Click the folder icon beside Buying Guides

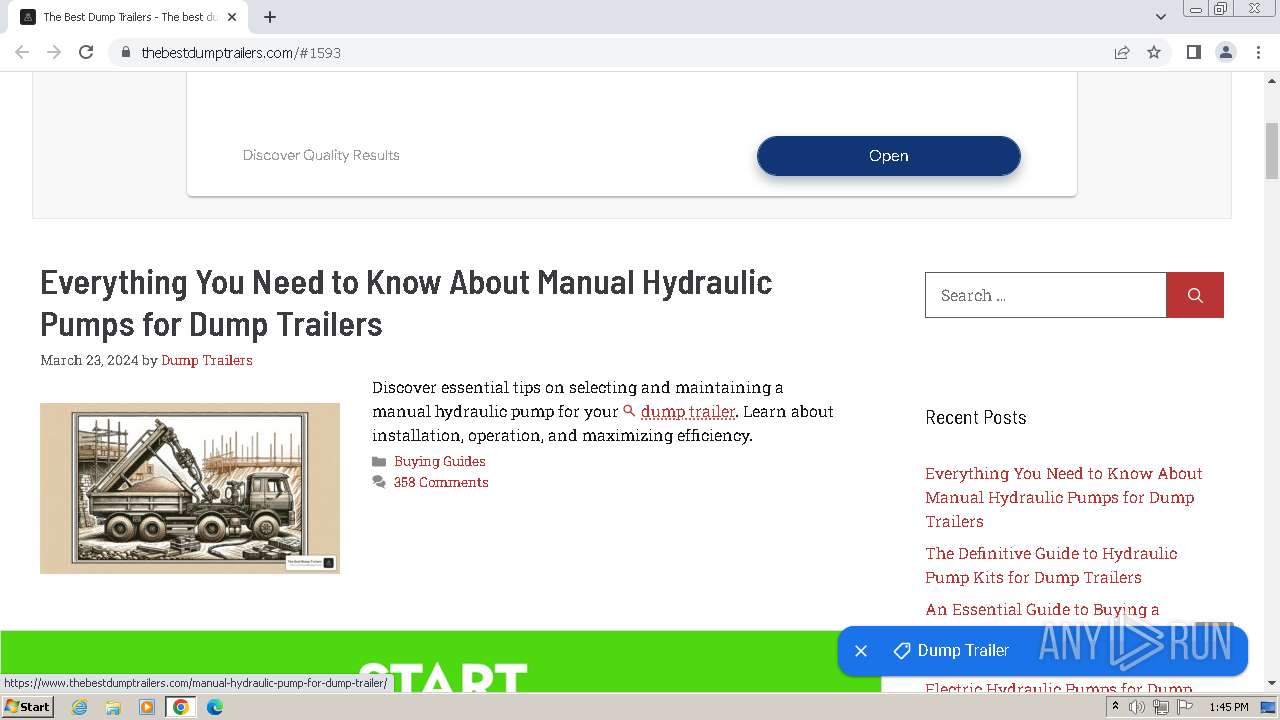(379, 461)
